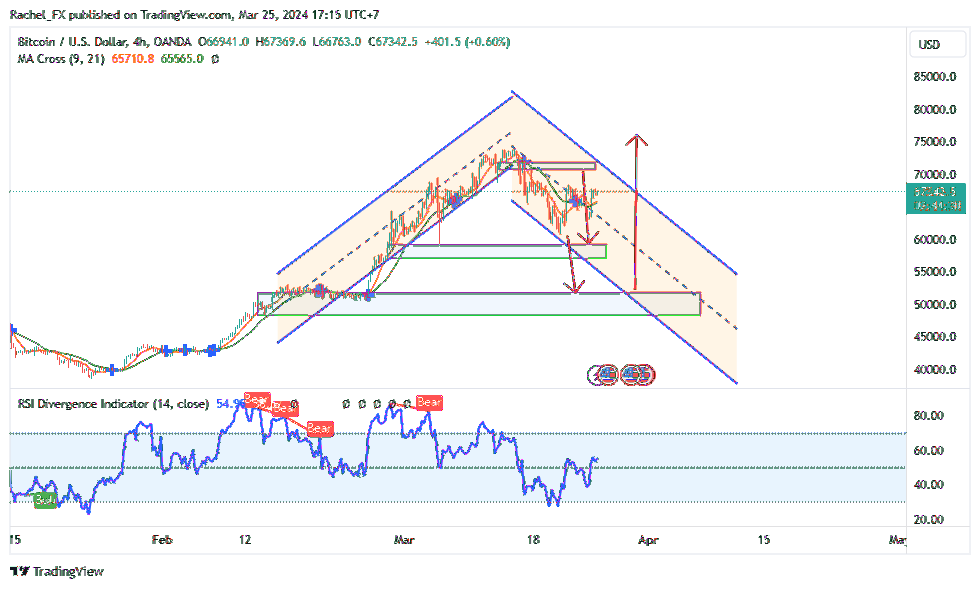980x589 pixels.
Task: Click the 55000.0 price axis label
Action: point(935,272)
